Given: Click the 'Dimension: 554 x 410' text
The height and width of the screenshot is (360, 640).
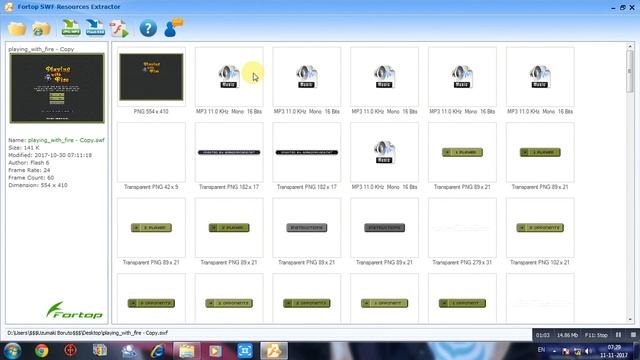Looking at the screenshot, I should point(38,185).
